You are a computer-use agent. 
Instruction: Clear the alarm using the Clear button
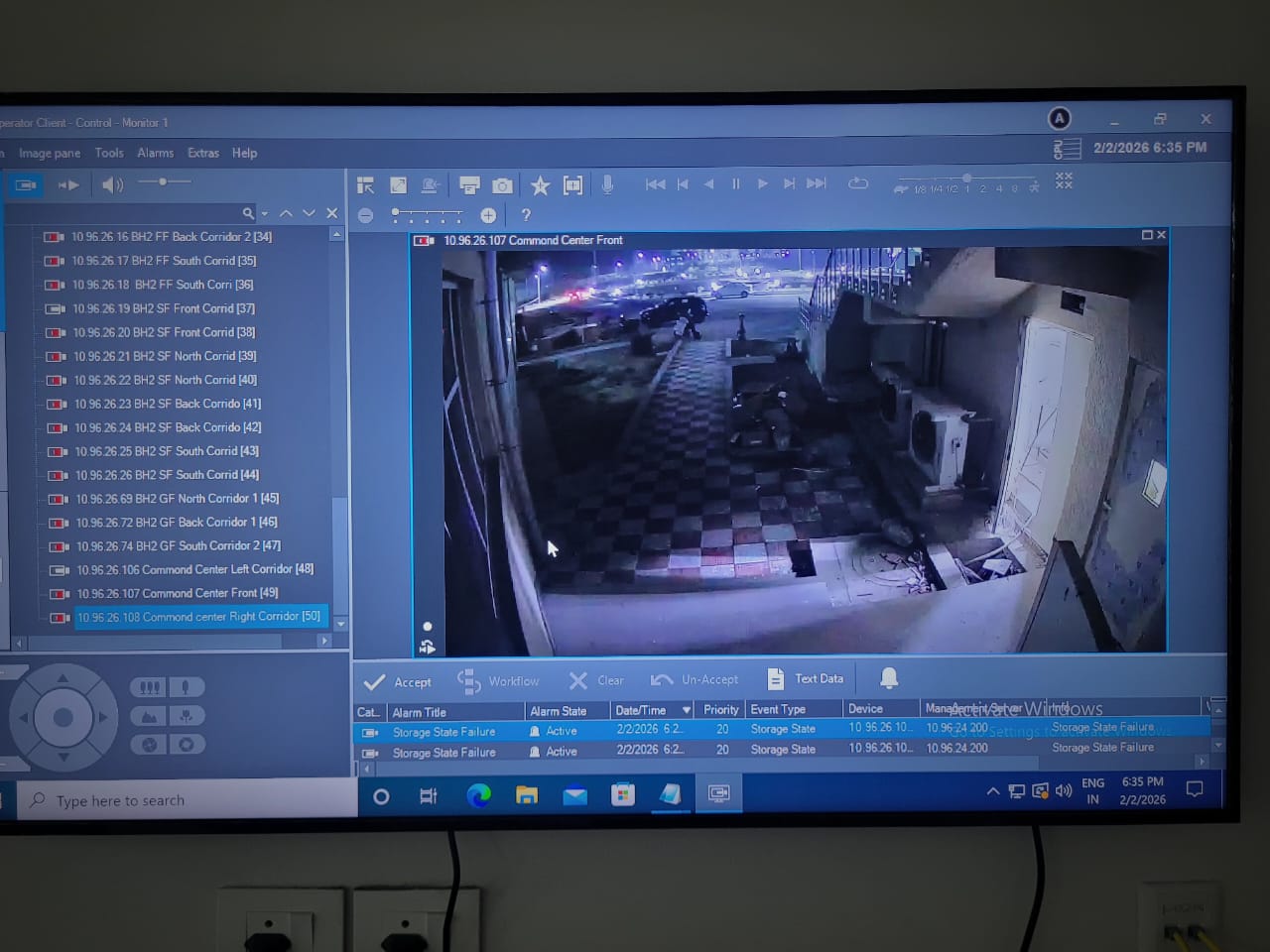point(595,680)
